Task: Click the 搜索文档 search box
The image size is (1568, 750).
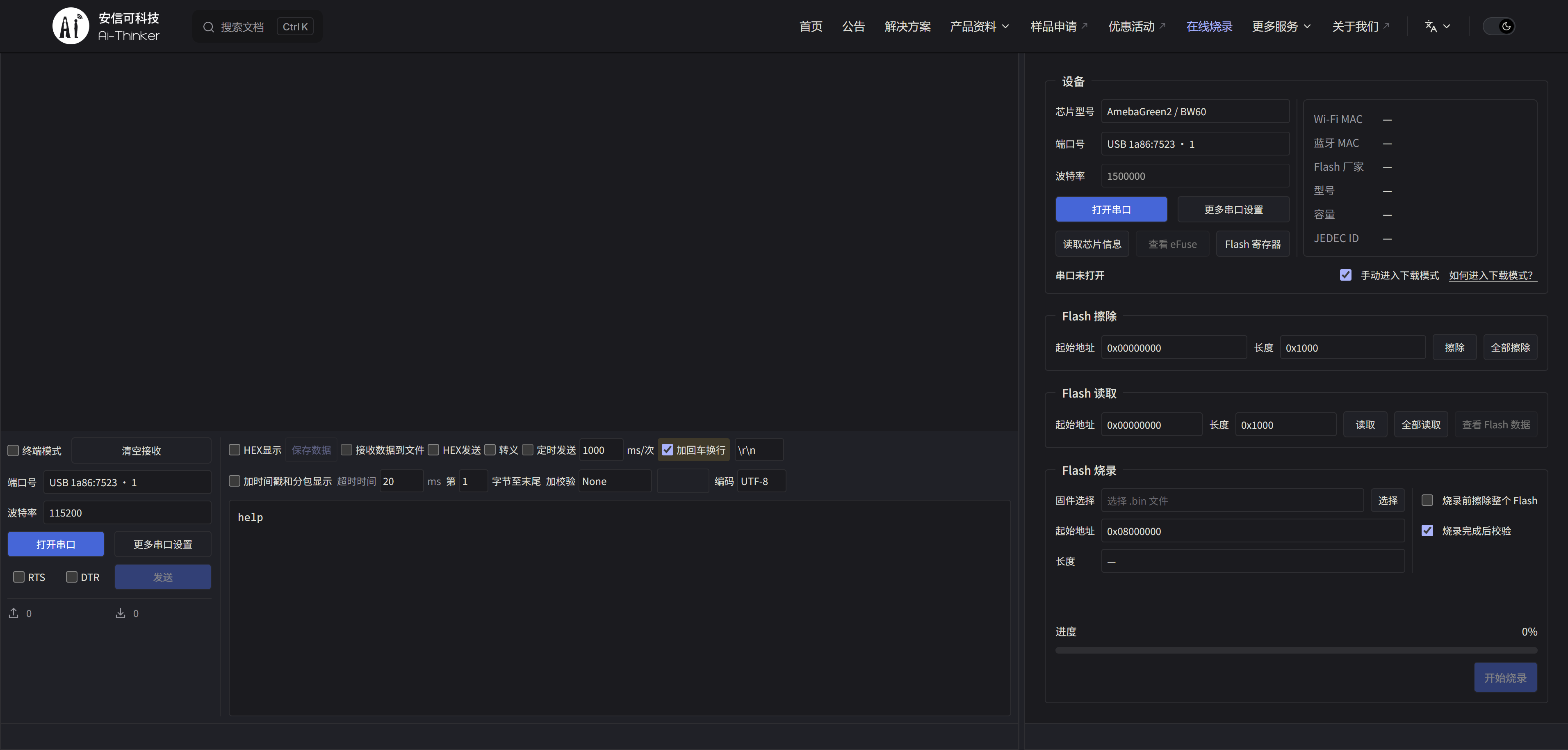Action: click(x=258, y=27)
